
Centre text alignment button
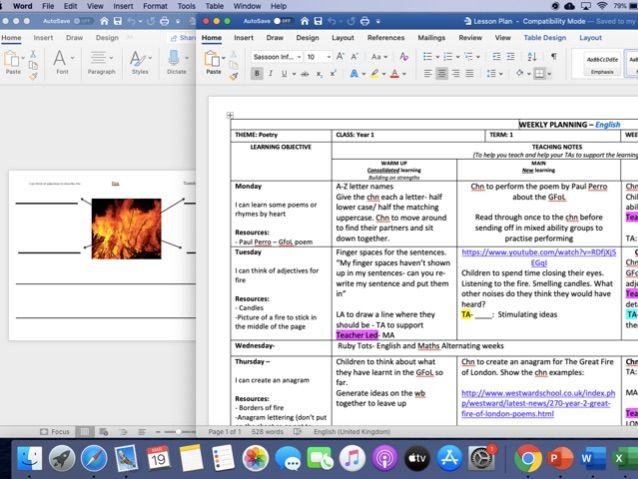[441, 74]
